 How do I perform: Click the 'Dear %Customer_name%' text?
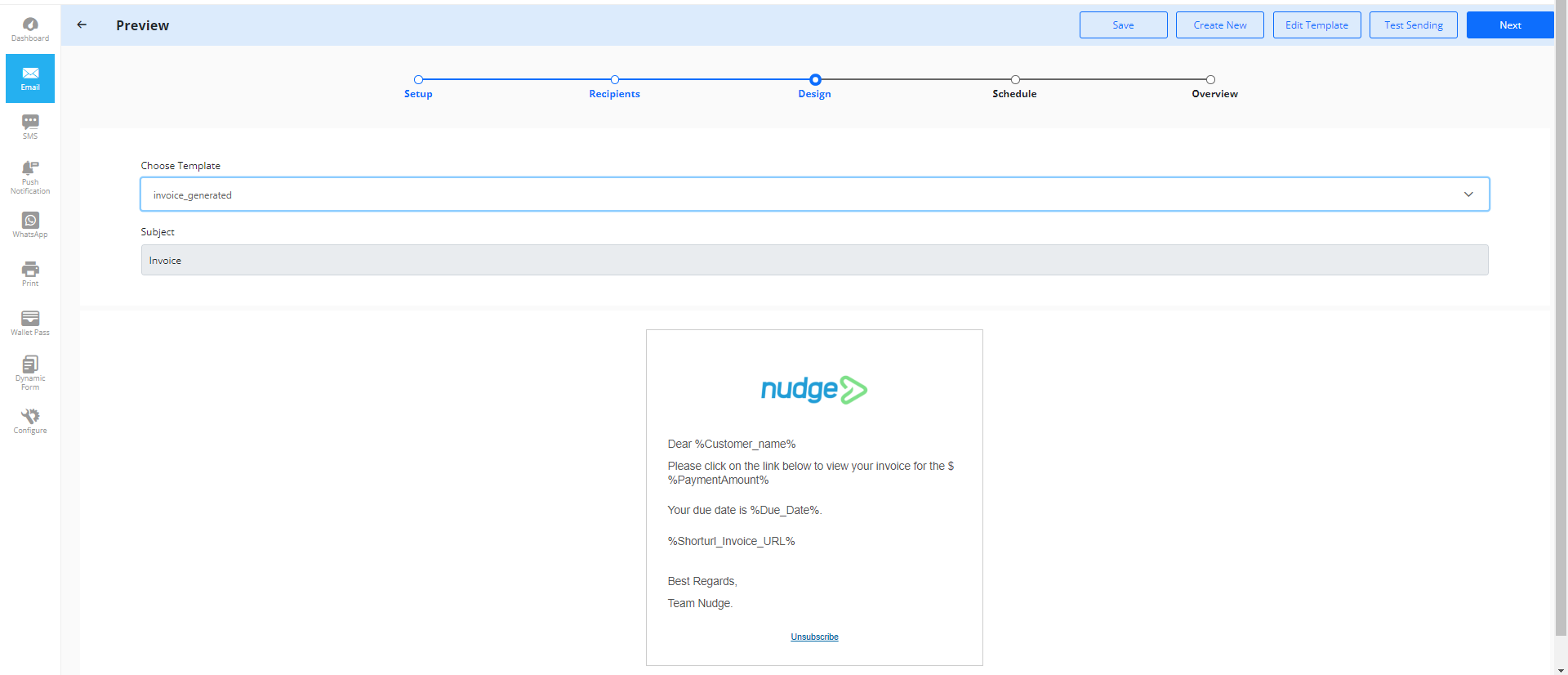click(732, 445)
